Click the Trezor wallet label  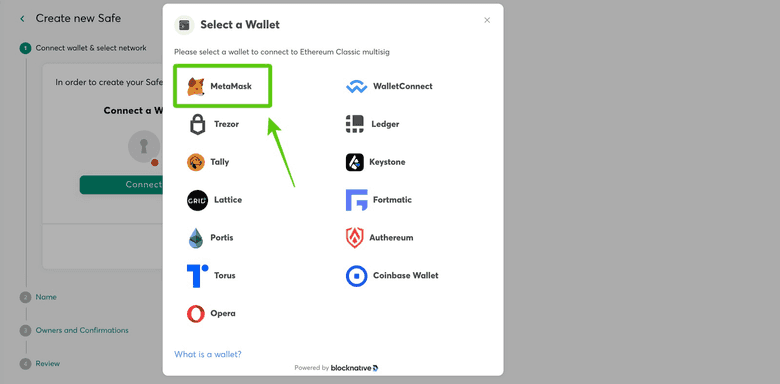226,124
